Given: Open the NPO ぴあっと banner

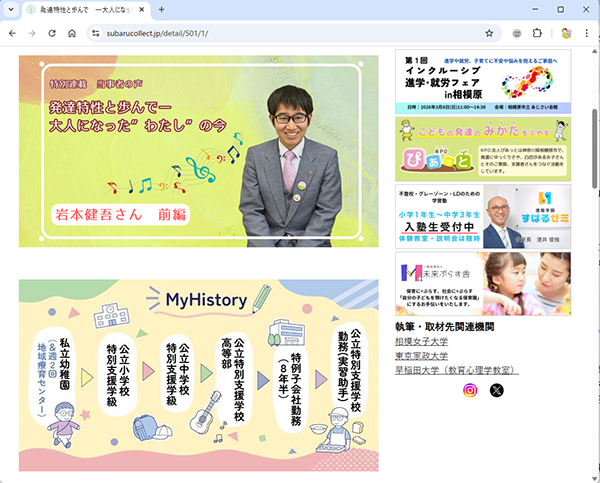Looking at the screenshot, I should pos(483,149).
